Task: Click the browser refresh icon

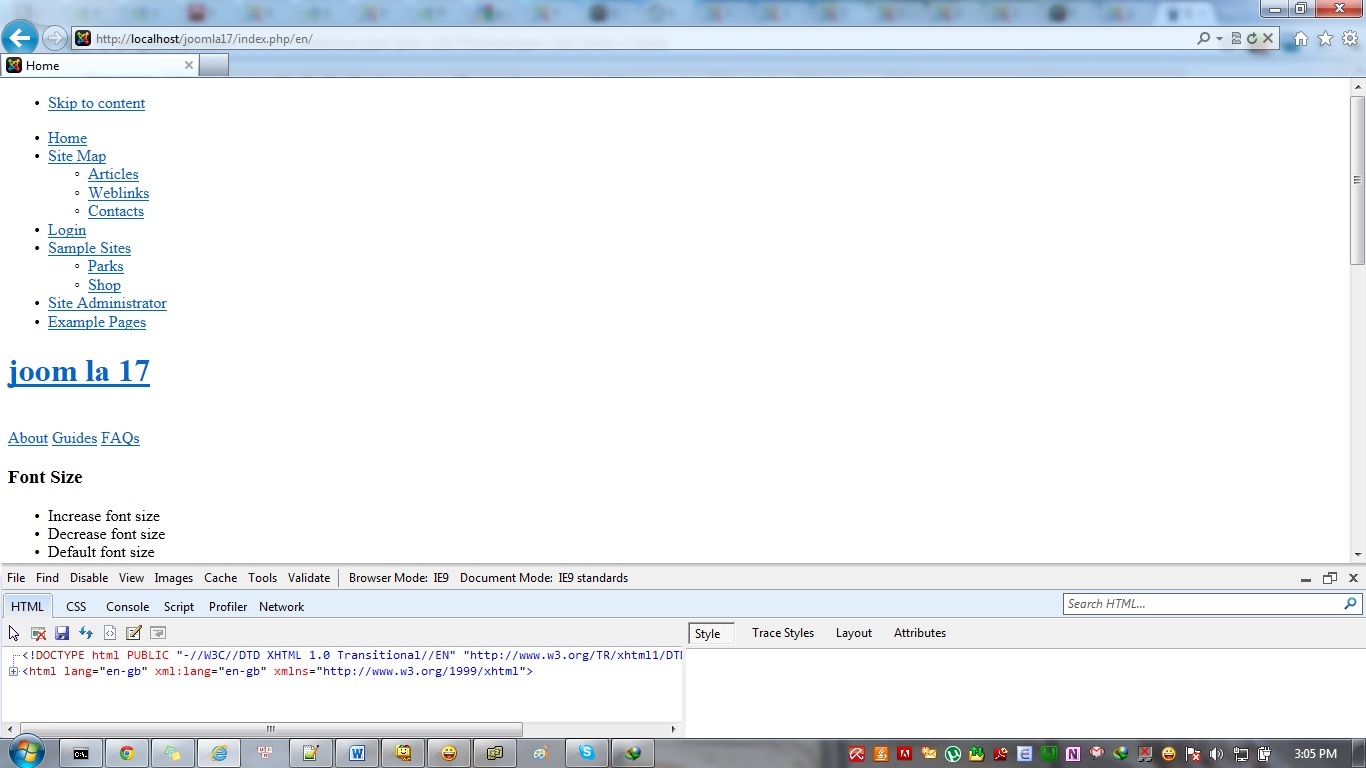Action: 1251,39
